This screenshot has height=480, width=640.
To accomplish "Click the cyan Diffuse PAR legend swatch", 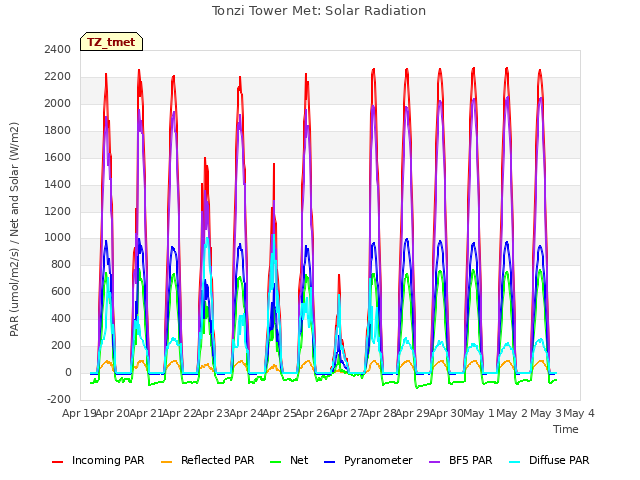I will (x=515, y=462).
